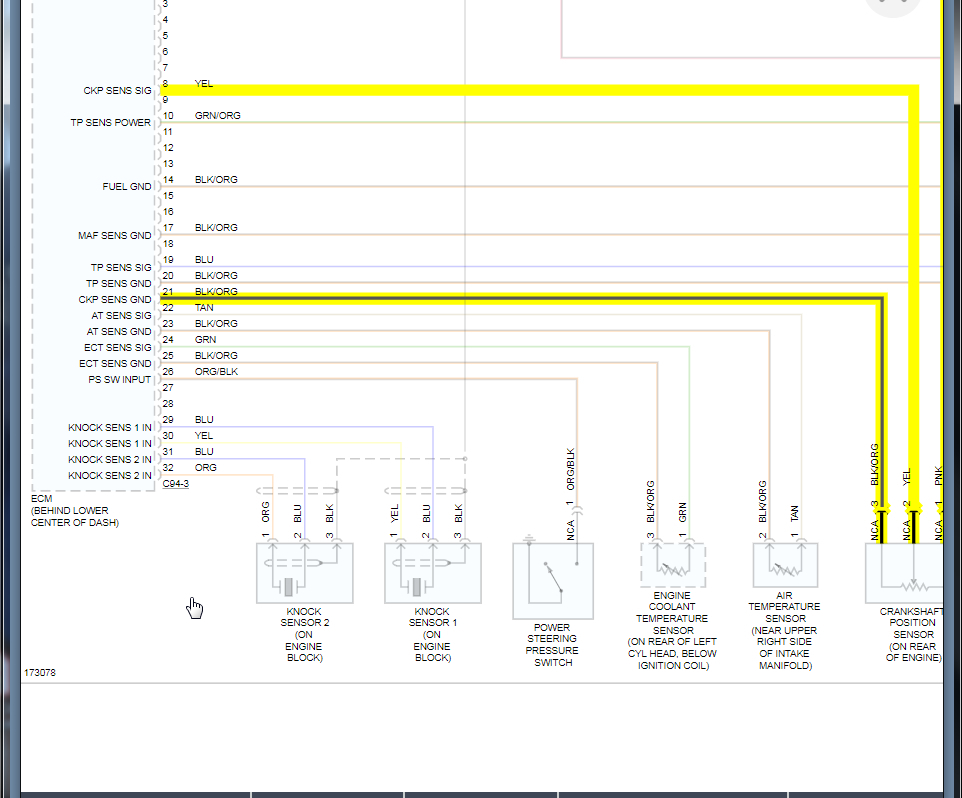This screenshot has width=962, height=798.
Task: Click the highlighted BLK/ORG CKP ground wire
Action: [x=521, y=299]
